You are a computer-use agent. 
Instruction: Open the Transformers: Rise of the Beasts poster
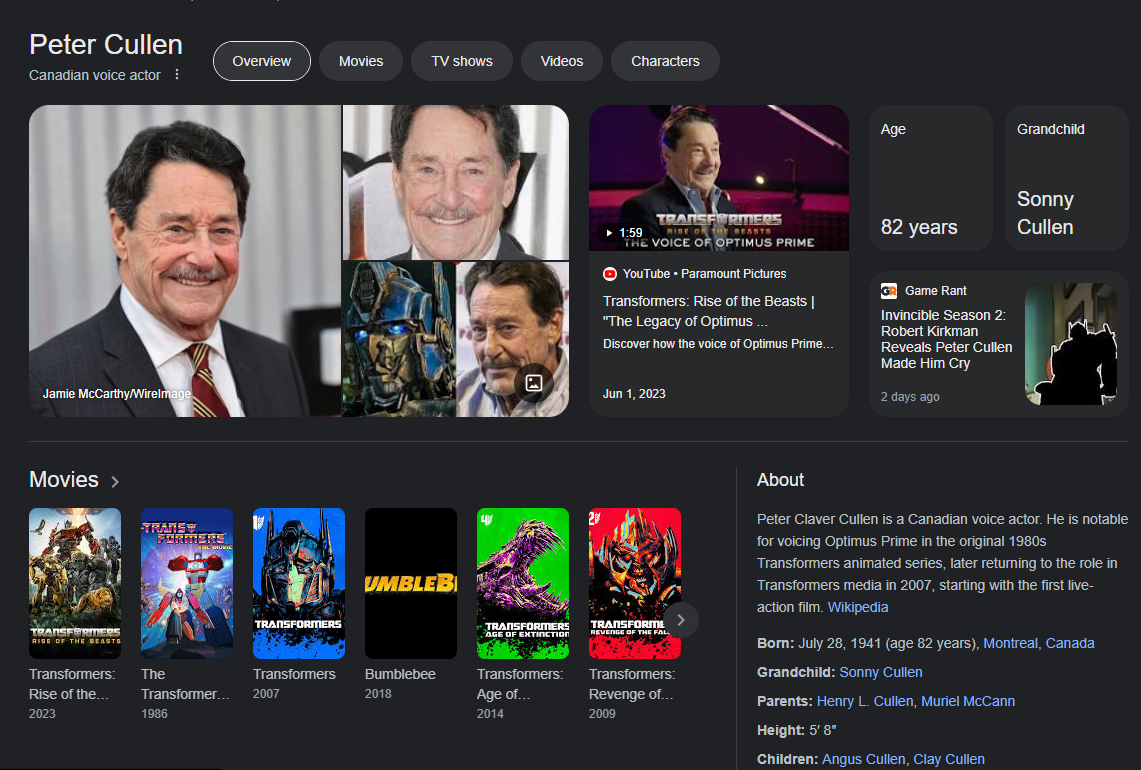[75, 584]
